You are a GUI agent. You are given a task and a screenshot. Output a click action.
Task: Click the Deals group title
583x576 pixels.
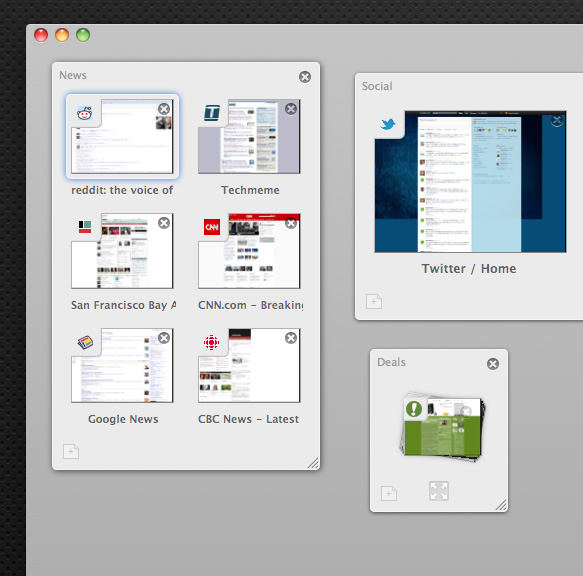tap(391, 362)
